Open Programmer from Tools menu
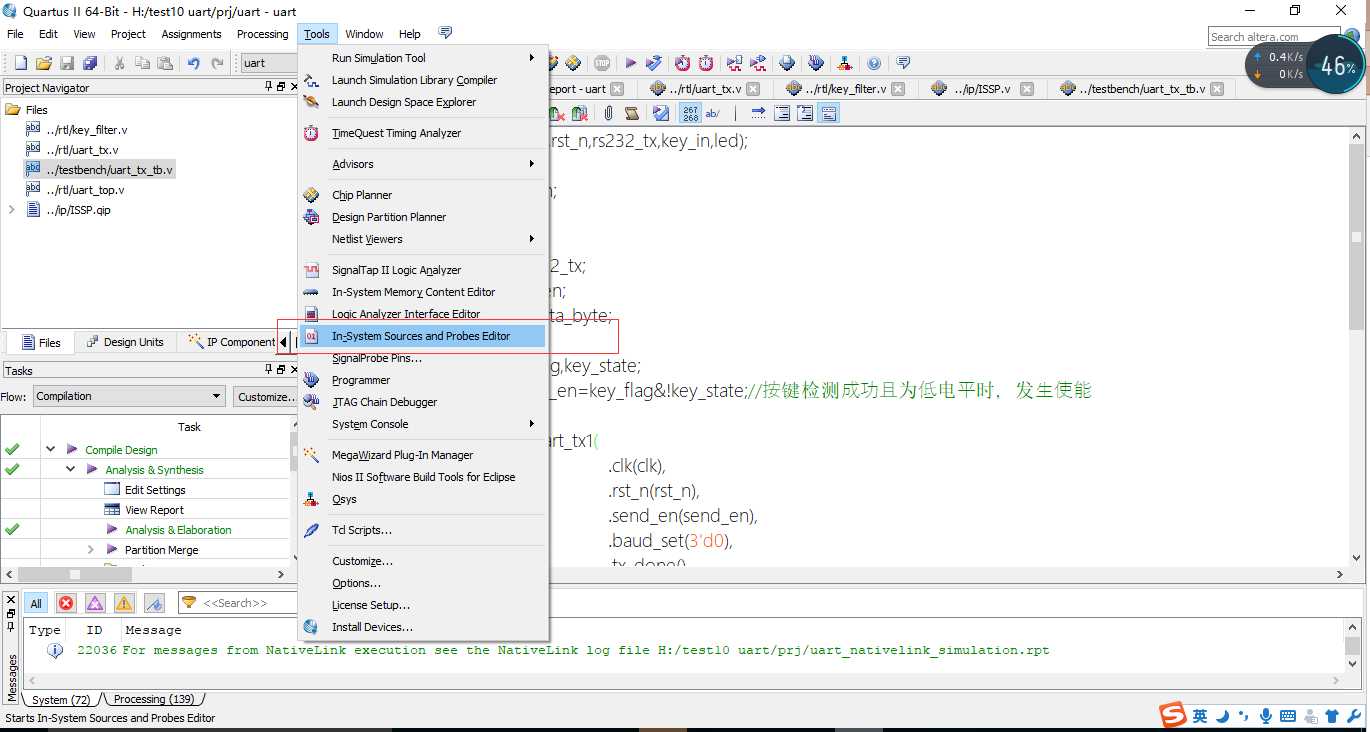Image resolution: width=1370 pixels, height=732 pixels. point(361,380)
